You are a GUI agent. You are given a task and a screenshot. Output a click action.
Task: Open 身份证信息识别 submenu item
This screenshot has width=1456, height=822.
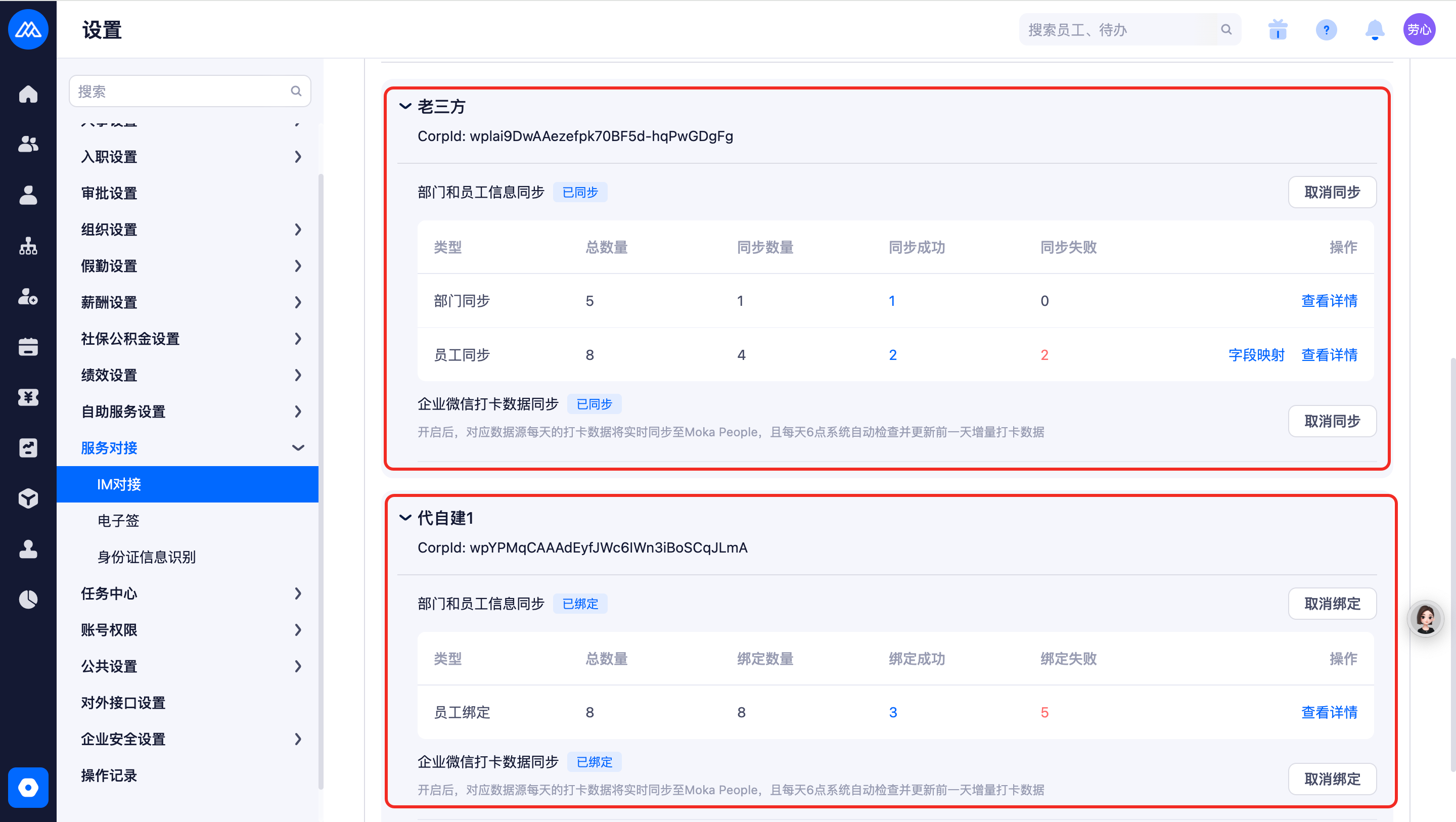[147, 557]
